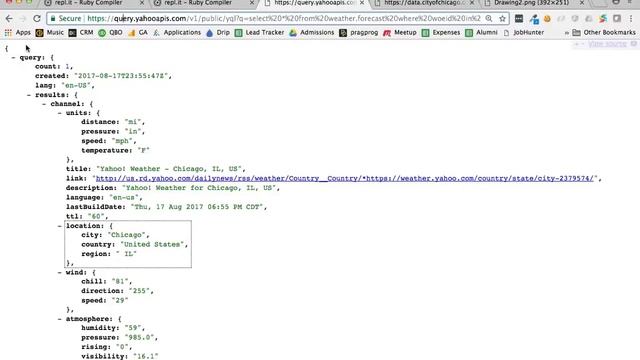Click the wind direction value "255"

(x=141, y=291)
